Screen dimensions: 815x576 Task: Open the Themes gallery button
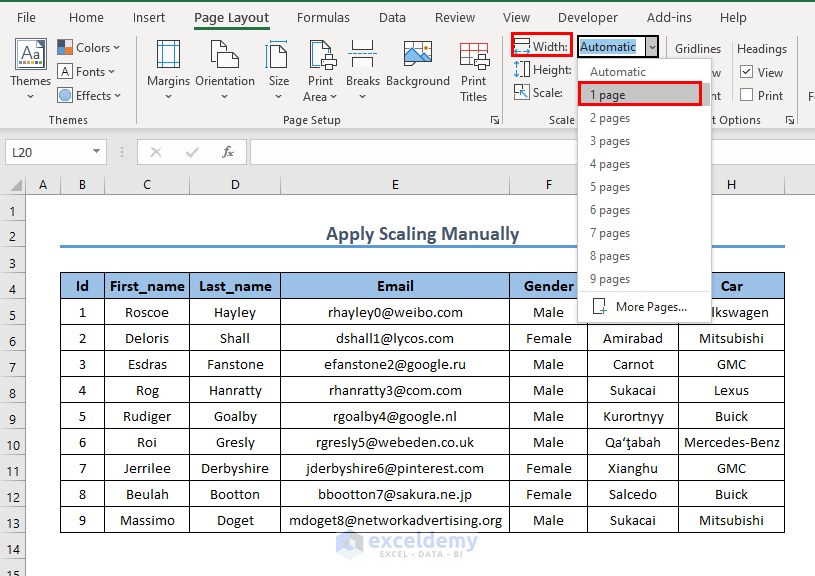coord(30,69)
